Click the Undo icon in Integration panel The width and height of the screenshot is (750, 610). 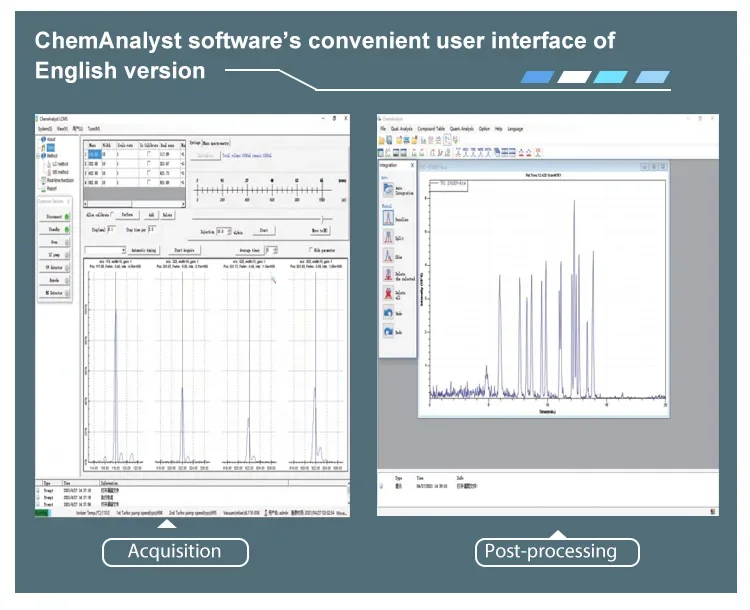coord(388,313)
